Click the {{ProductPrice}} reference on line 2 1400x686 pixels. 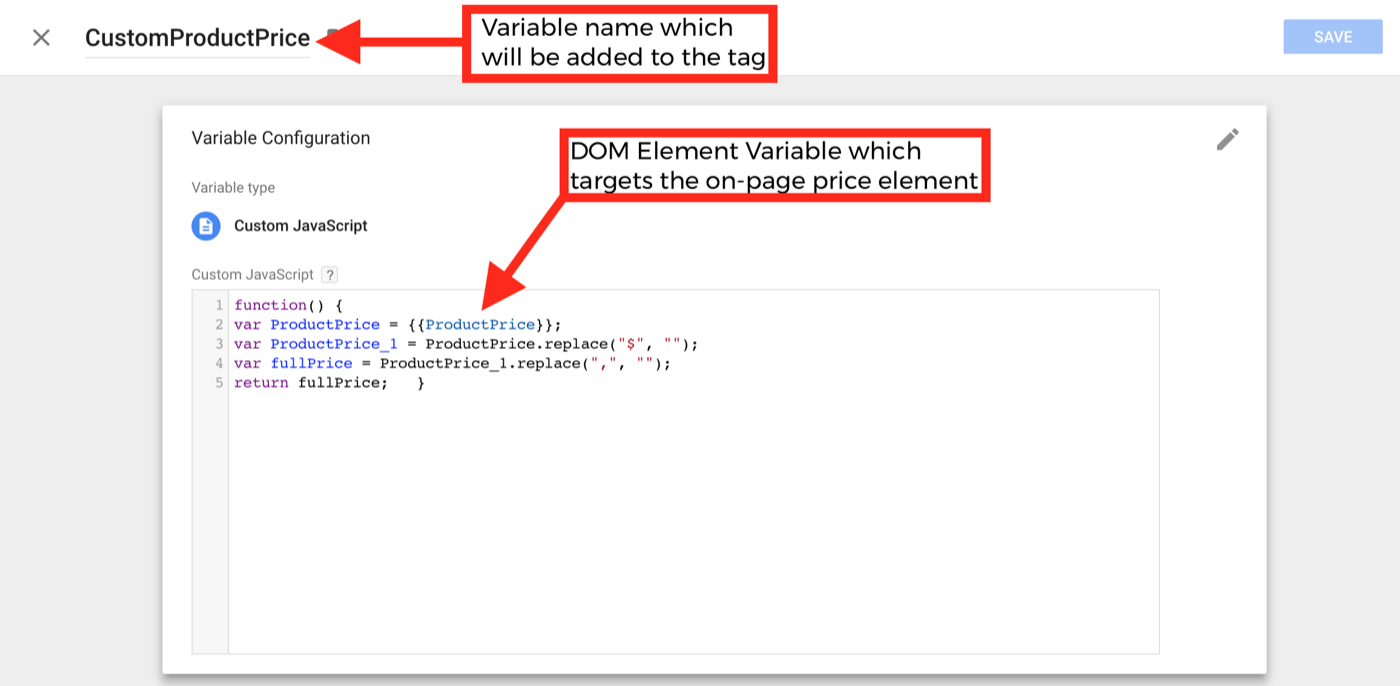tap(480, 324)
